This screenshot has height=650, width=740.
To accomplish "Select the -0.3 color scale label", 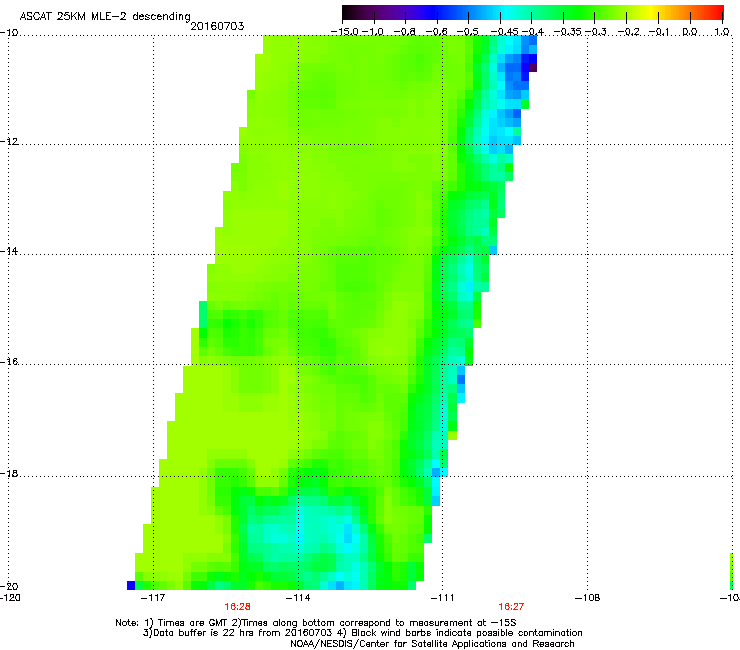I will [596, 32].
